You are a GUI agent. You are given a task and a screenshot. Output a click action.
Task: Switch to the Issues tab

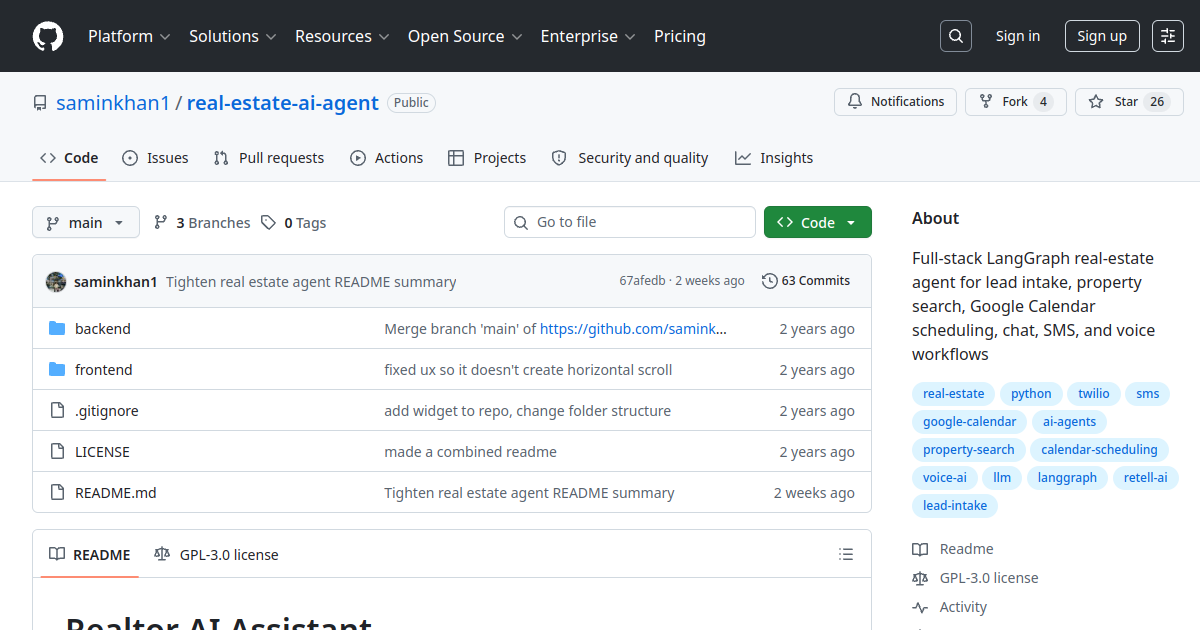point(155,158)
